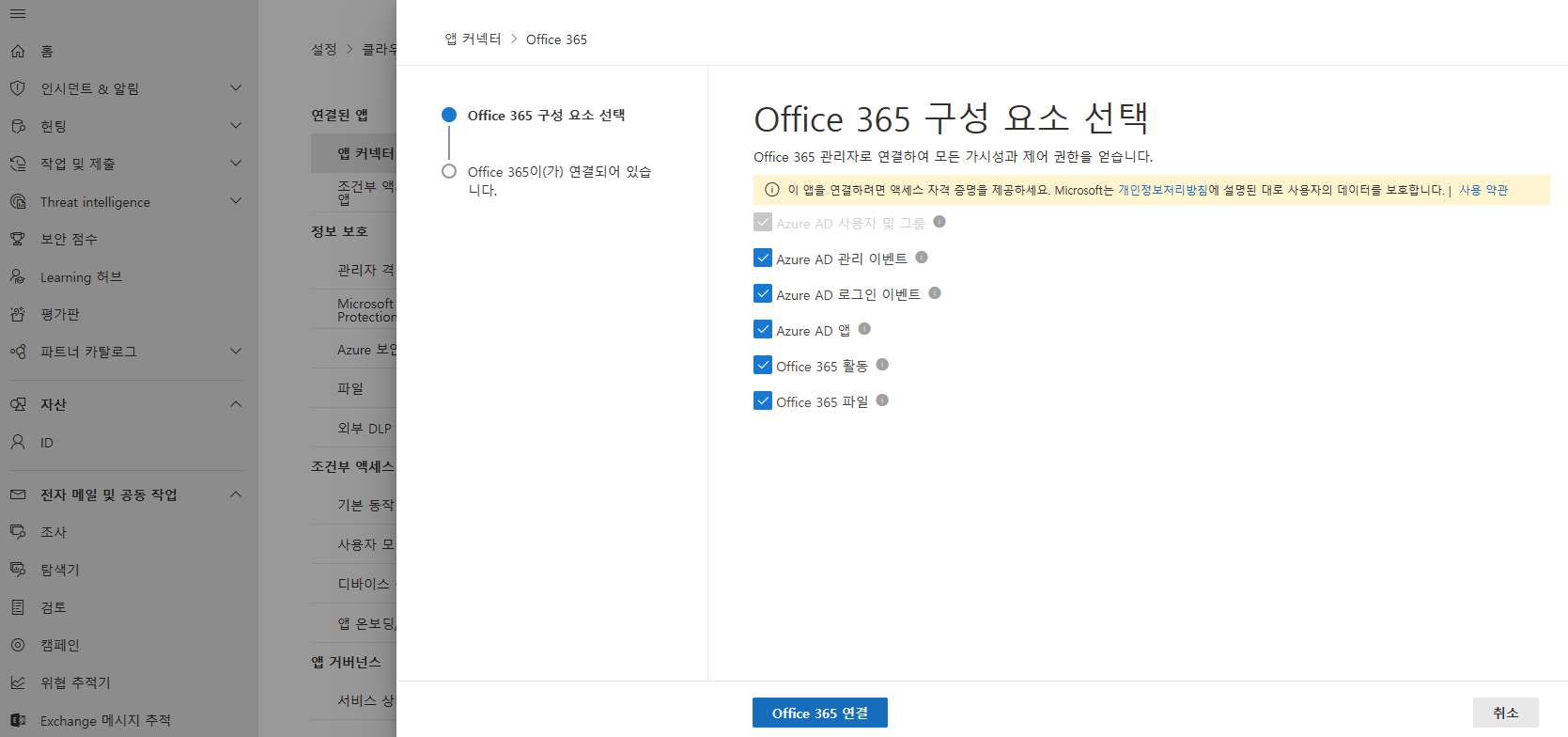The width and height of the screenshot is (1568, 737).
Task: Toggle the Azure AD 사용자 및 그룹 checkbox
Action: (763, 222)
